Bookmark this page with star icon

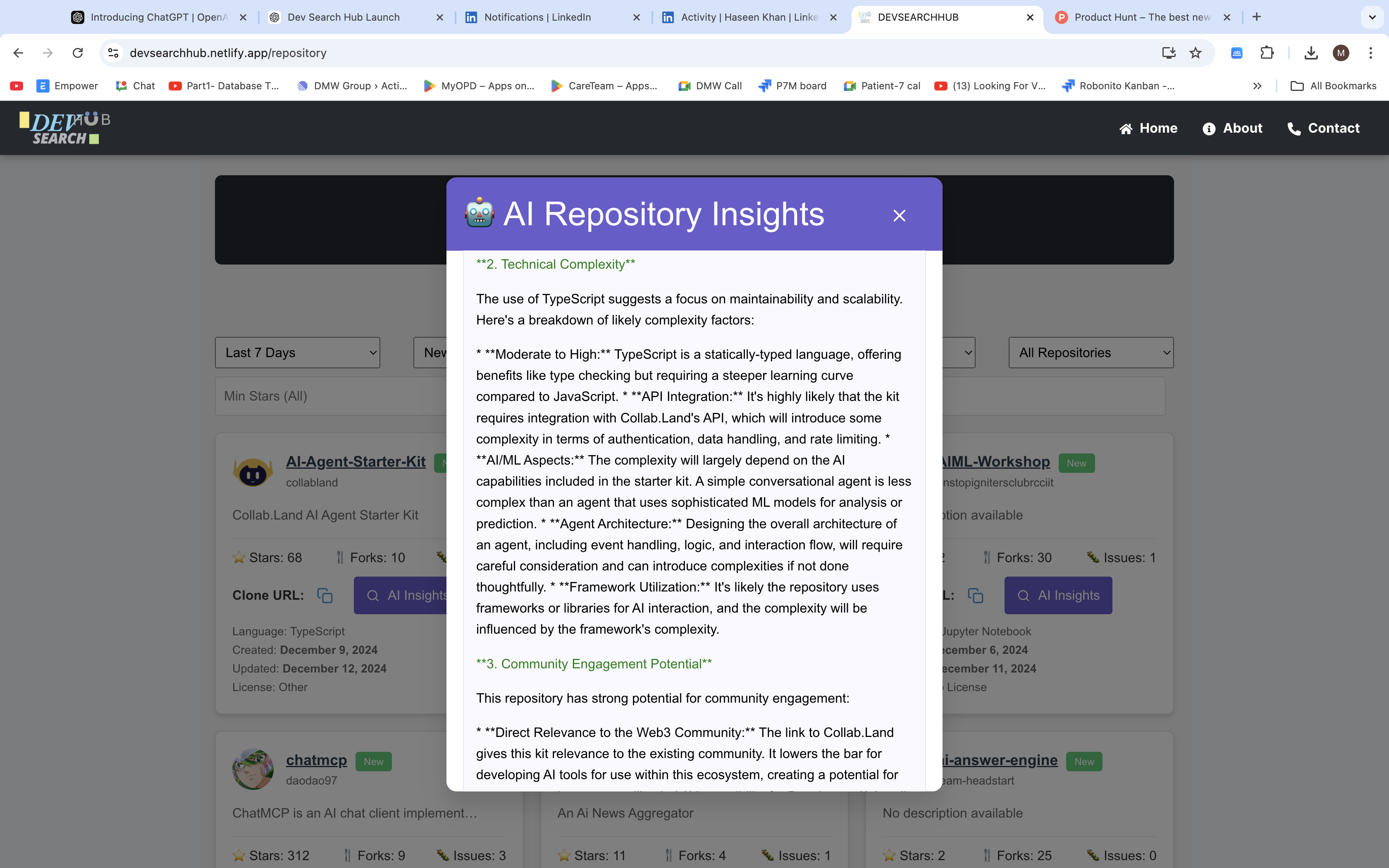tap(1196, 53)
